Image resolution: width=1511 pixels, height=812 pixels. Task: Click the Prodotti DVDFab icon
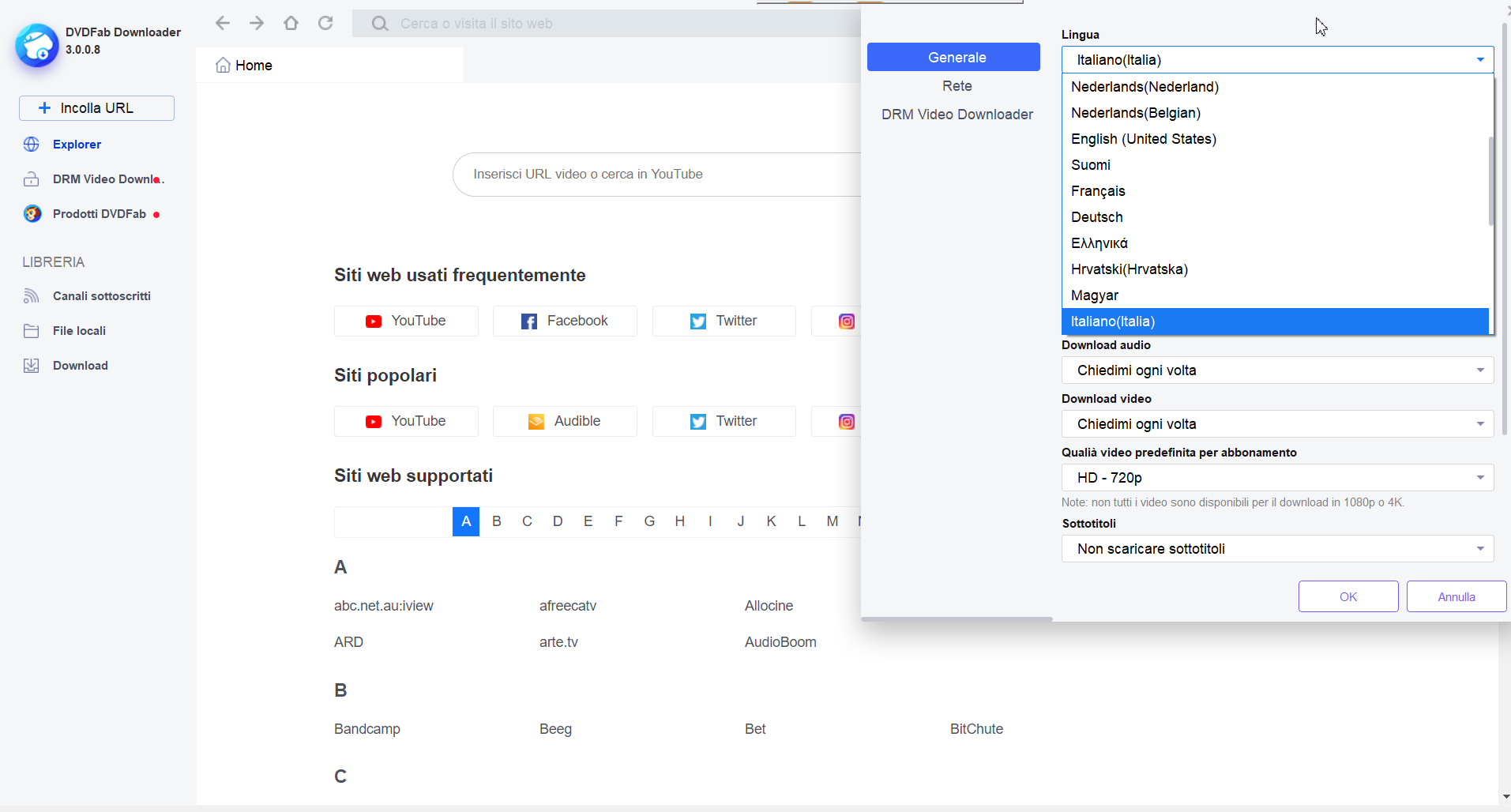pos(32,214)
